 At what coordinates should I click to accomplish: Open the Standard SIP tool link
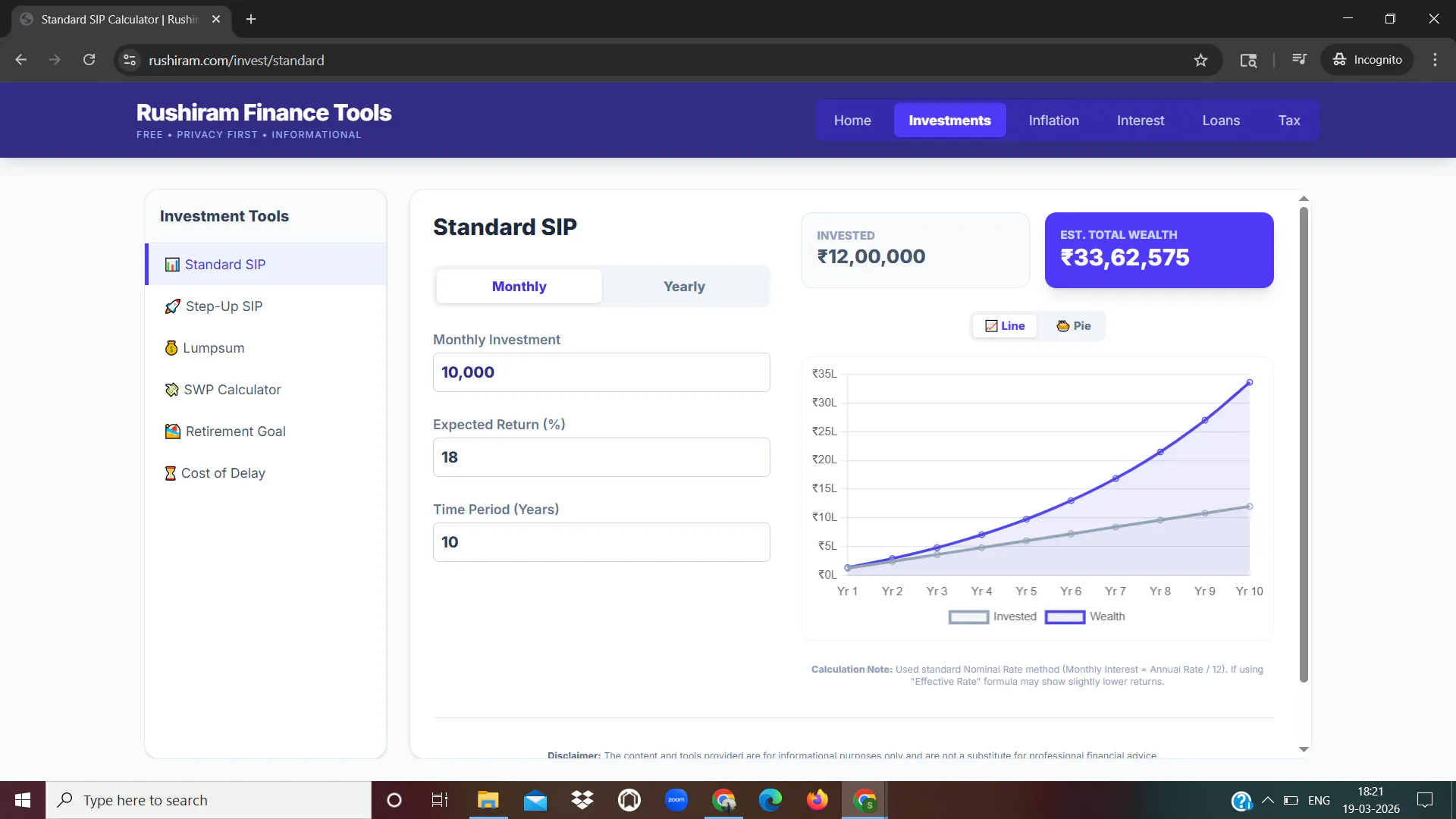267,265
